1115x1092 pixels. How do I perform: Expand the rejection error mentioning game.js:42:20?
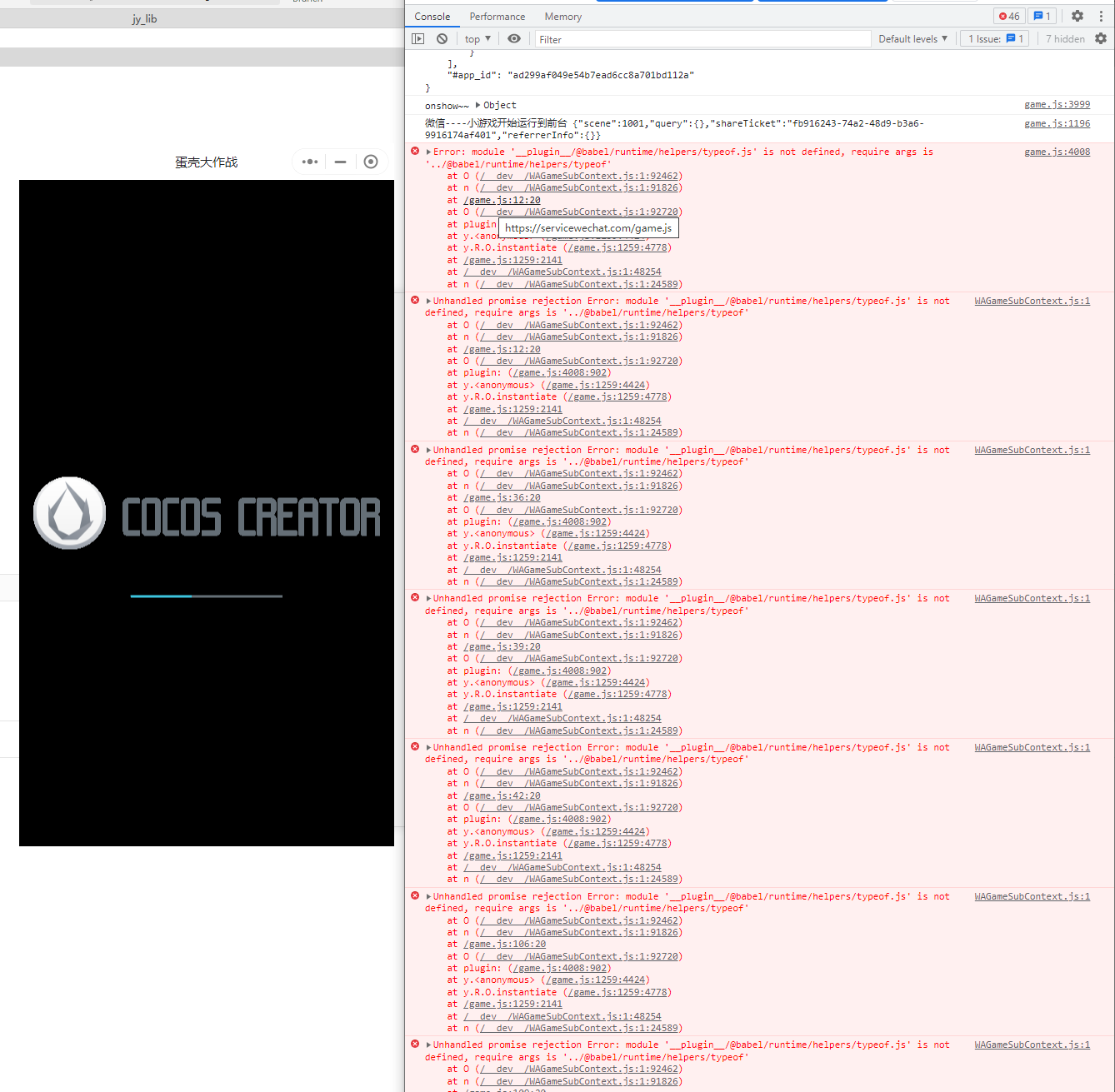428,748
